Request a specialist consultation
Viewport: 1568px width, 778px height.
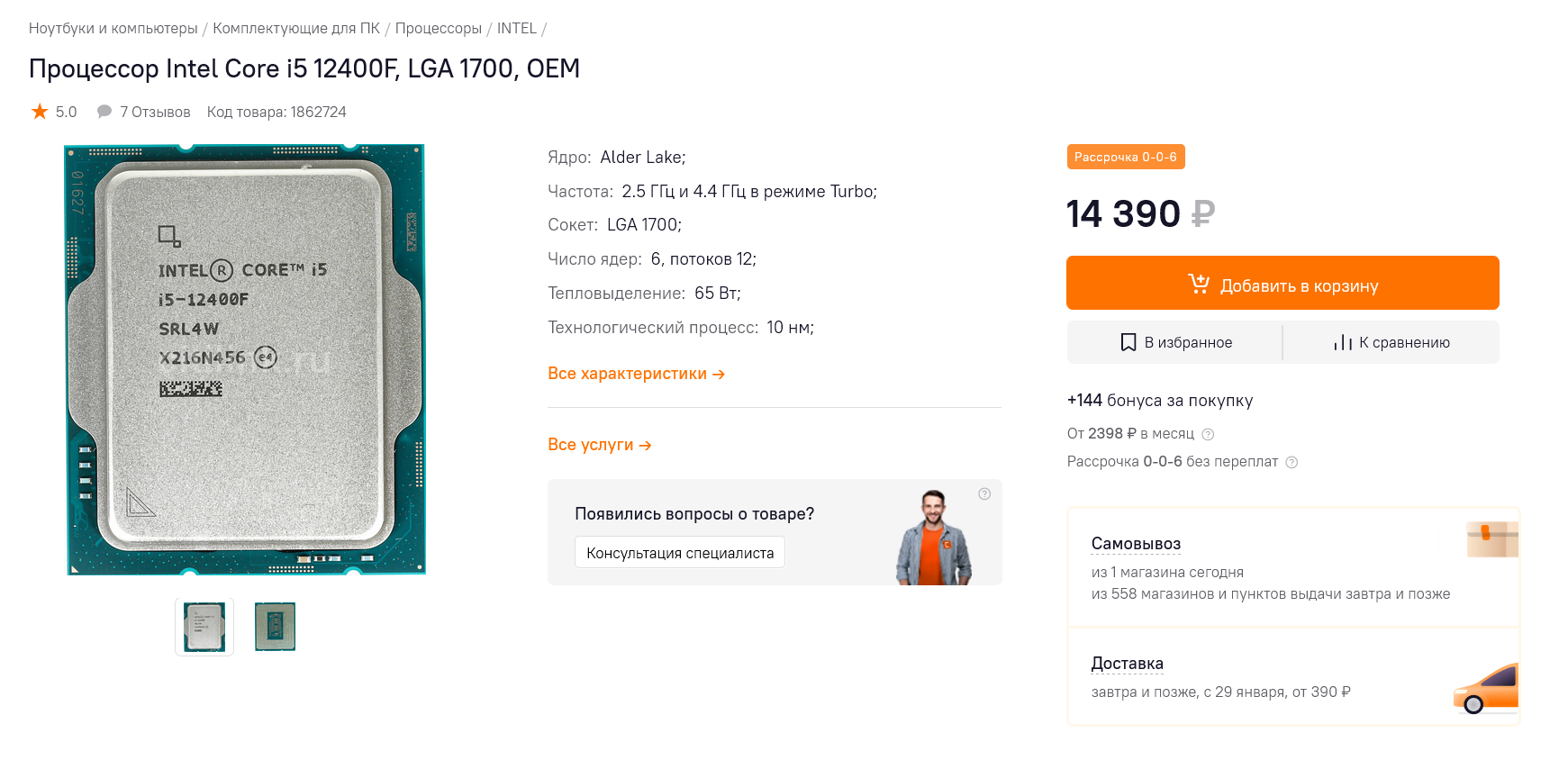(680, 553)
